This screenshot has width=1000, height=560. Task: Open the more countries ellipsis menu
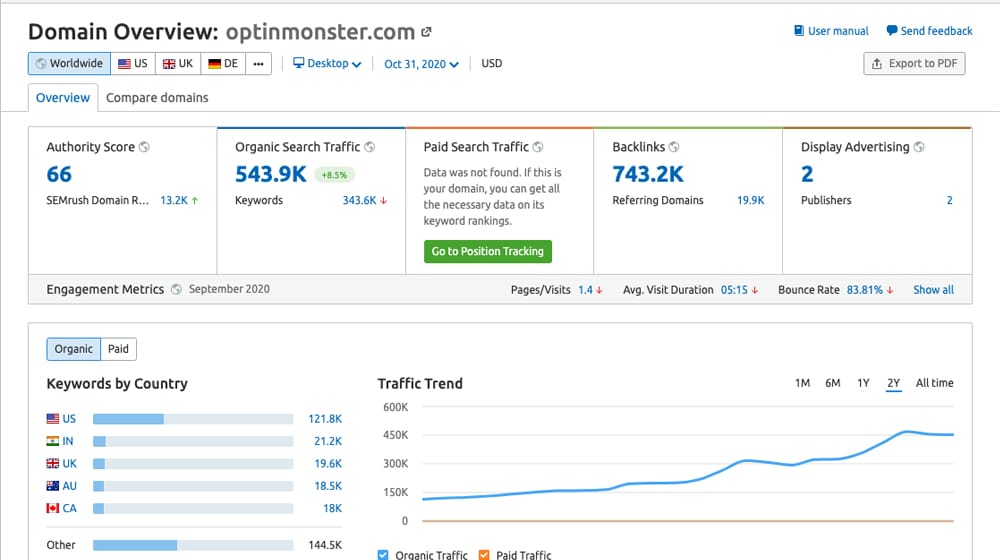pyautogui.click(x=258, y=64)
